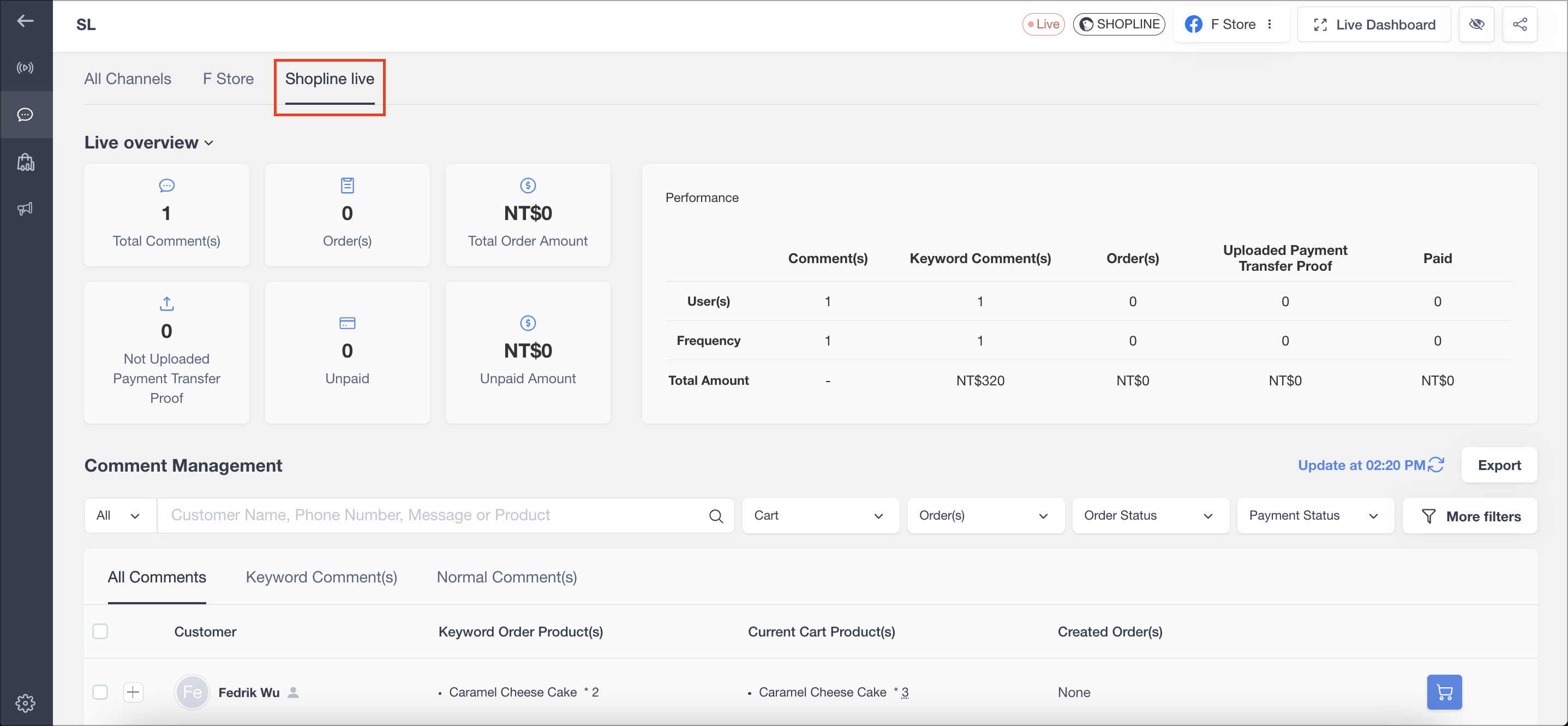Click the Export button
This screenshot has width=1568, height=726.
[1499, 465]
